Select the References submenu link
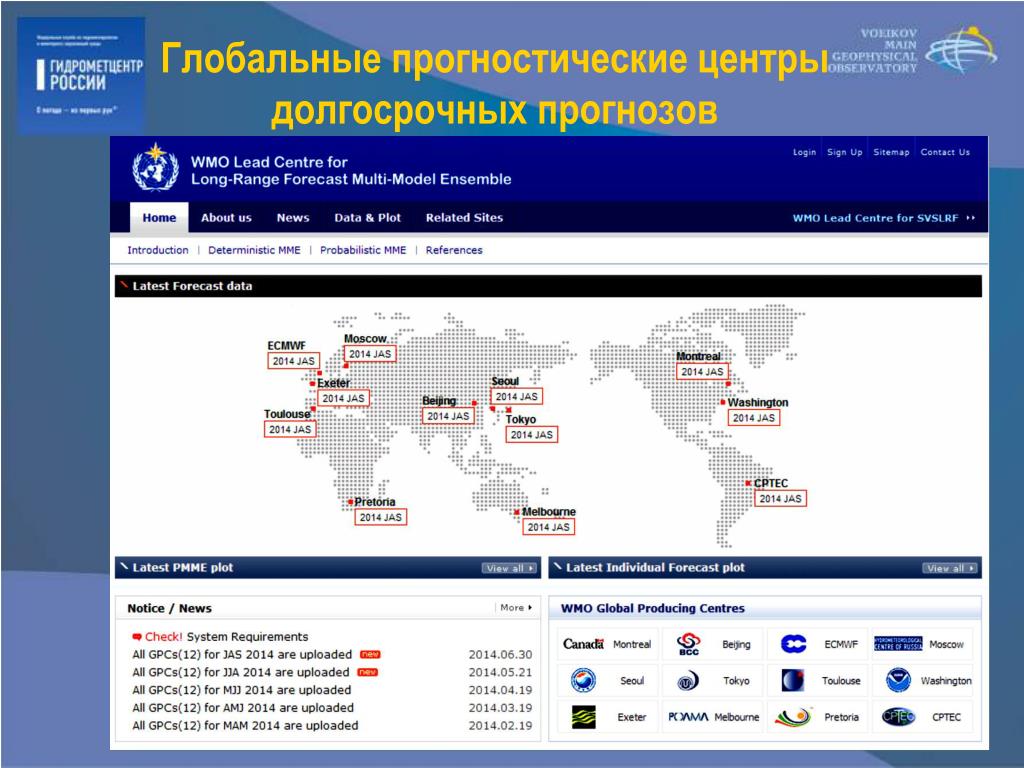Screen dimensions: 1024x768 (454, 250)
